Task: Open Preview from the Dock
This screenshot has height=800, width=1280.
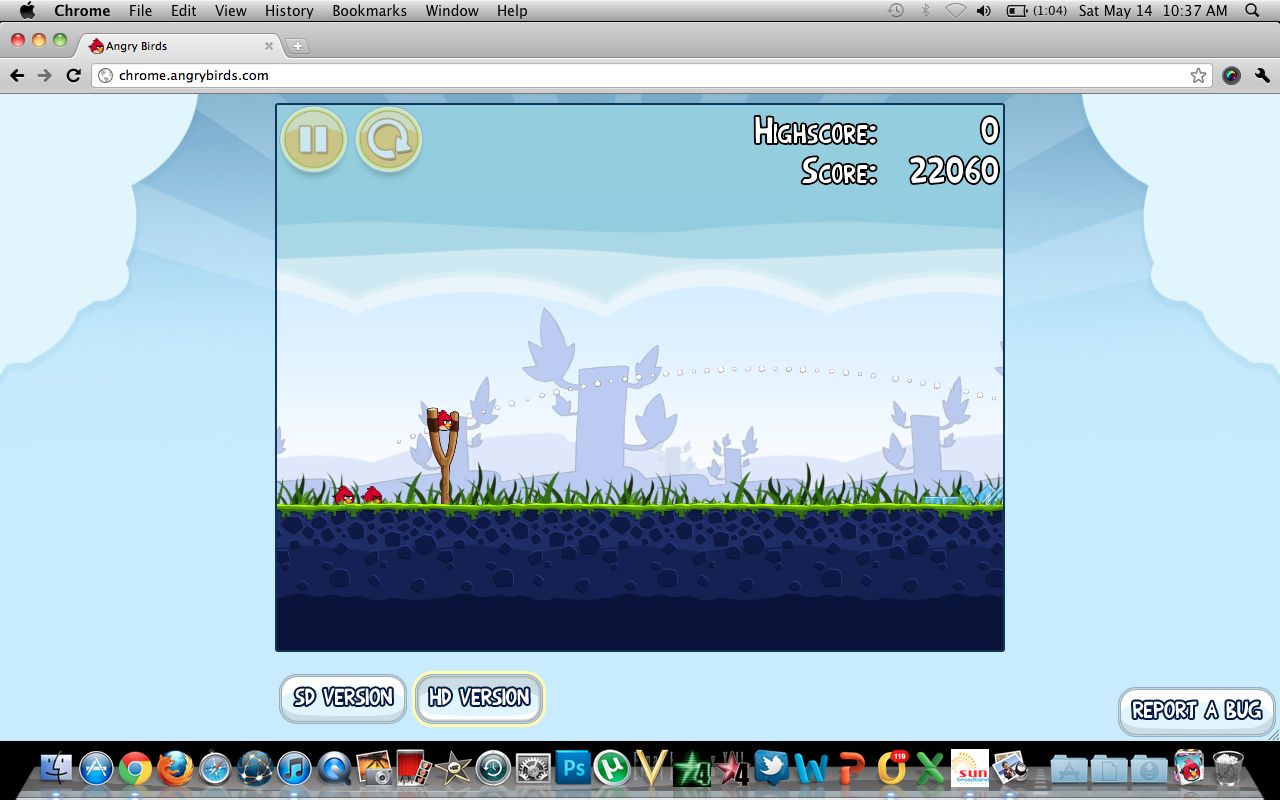Action: pyautogui.click(x=1010, y=768)
